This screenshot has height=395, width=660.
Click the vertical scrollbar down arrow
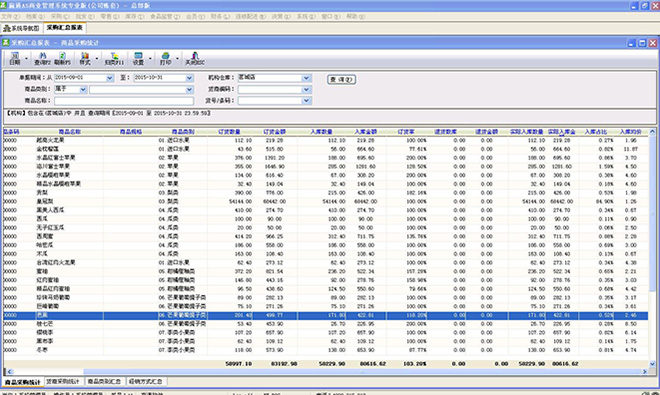[652, 364]
